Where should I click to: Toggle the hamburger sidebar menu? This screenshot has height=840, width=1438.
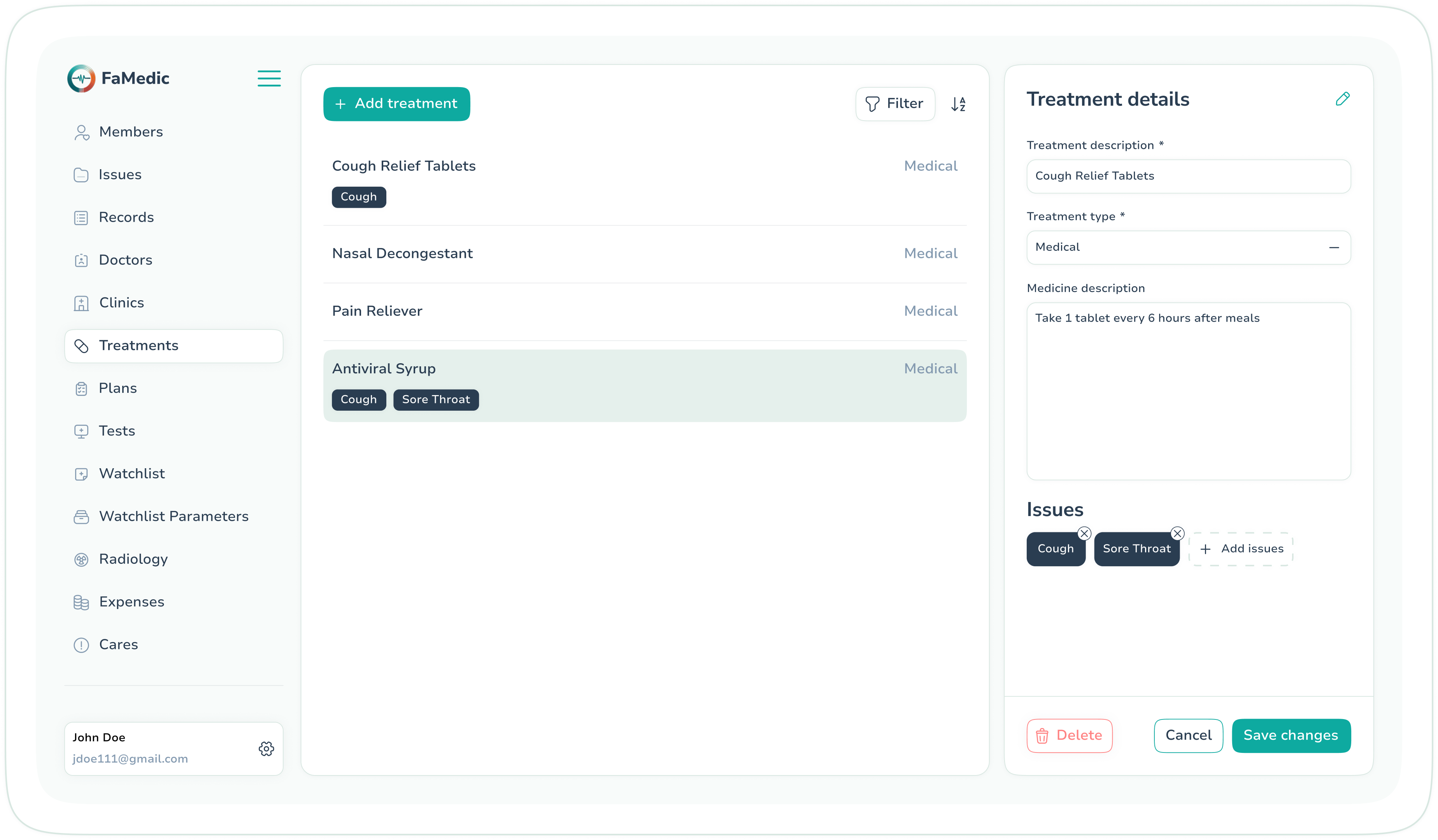(x=269, y=78)
